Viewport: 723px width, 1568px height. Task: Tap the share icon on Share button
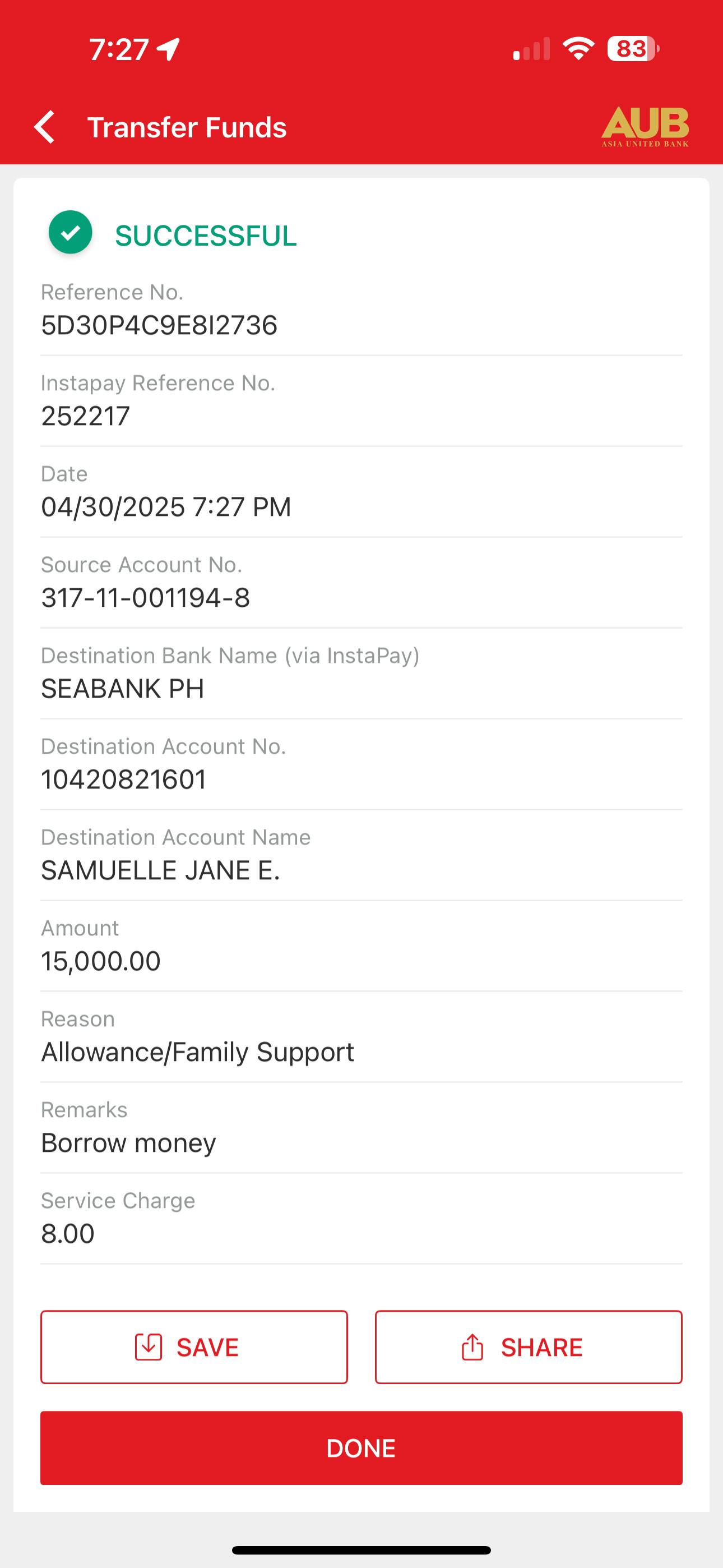(472, 1347)
